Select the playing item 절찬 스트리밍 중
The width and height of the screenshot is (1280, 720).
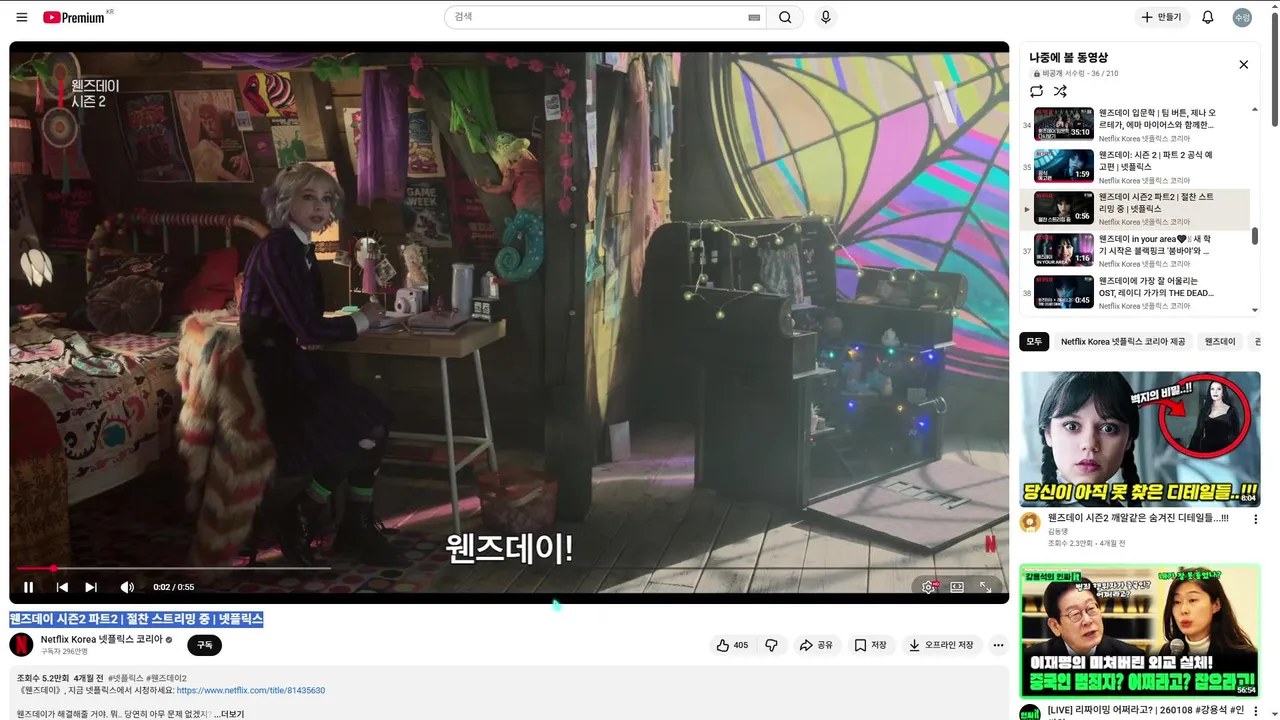(x=1135, y=208)
